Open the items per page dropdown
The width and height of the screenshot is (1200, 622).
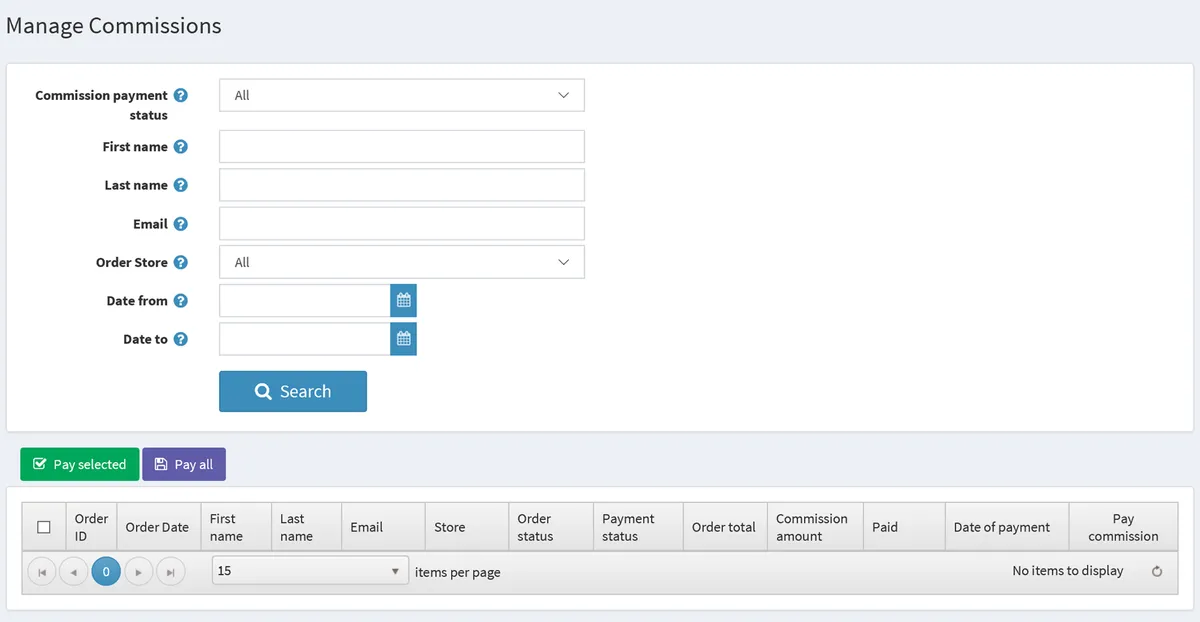[310, 571]
